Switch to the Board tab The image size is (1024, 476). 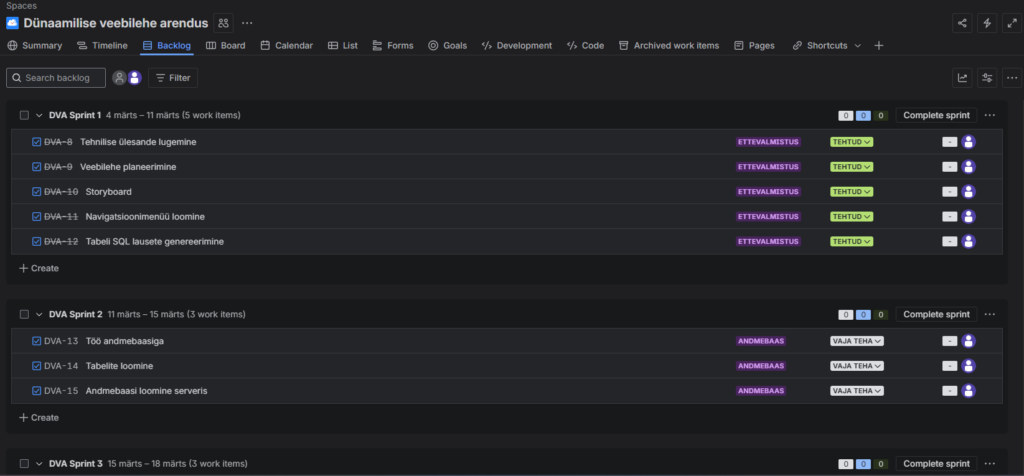click(226, 45)
